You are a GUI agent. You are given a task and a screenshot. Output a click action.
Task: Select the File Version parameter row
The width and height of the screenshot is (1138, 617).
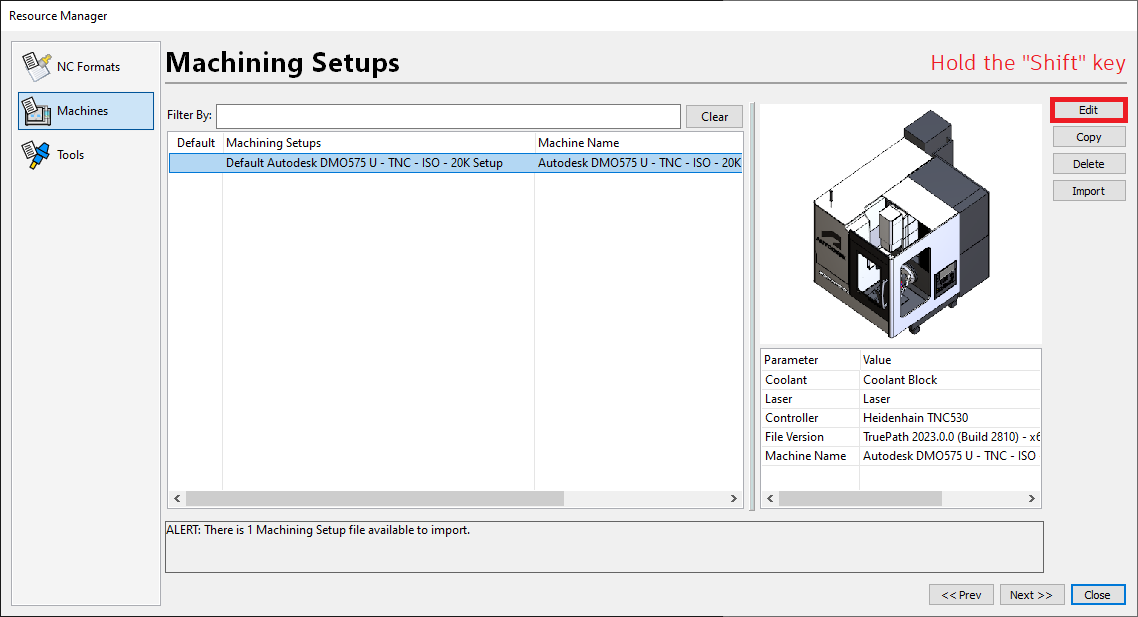click(x=901, y=436)
